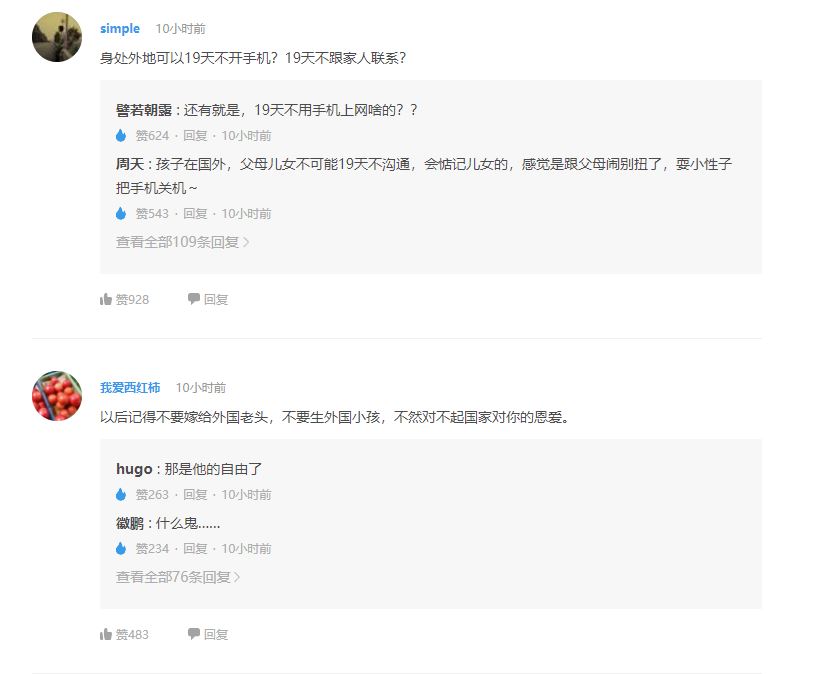Click water-drop like icon beside 赞624

[x=121, y=136]
